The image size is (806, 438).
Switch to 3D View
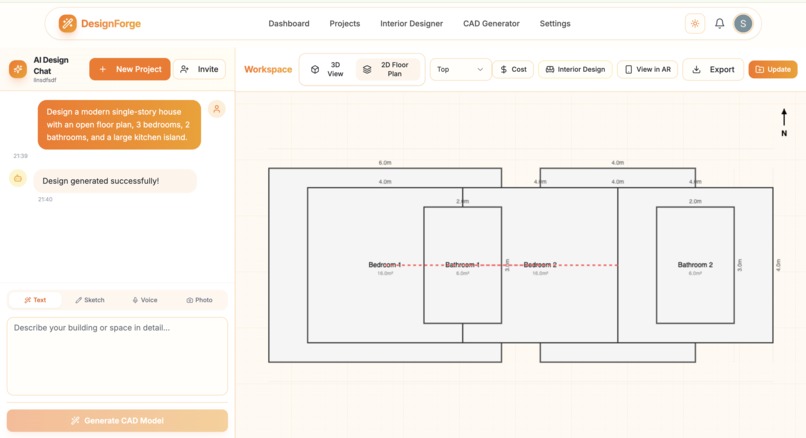(x=327, y=69)
